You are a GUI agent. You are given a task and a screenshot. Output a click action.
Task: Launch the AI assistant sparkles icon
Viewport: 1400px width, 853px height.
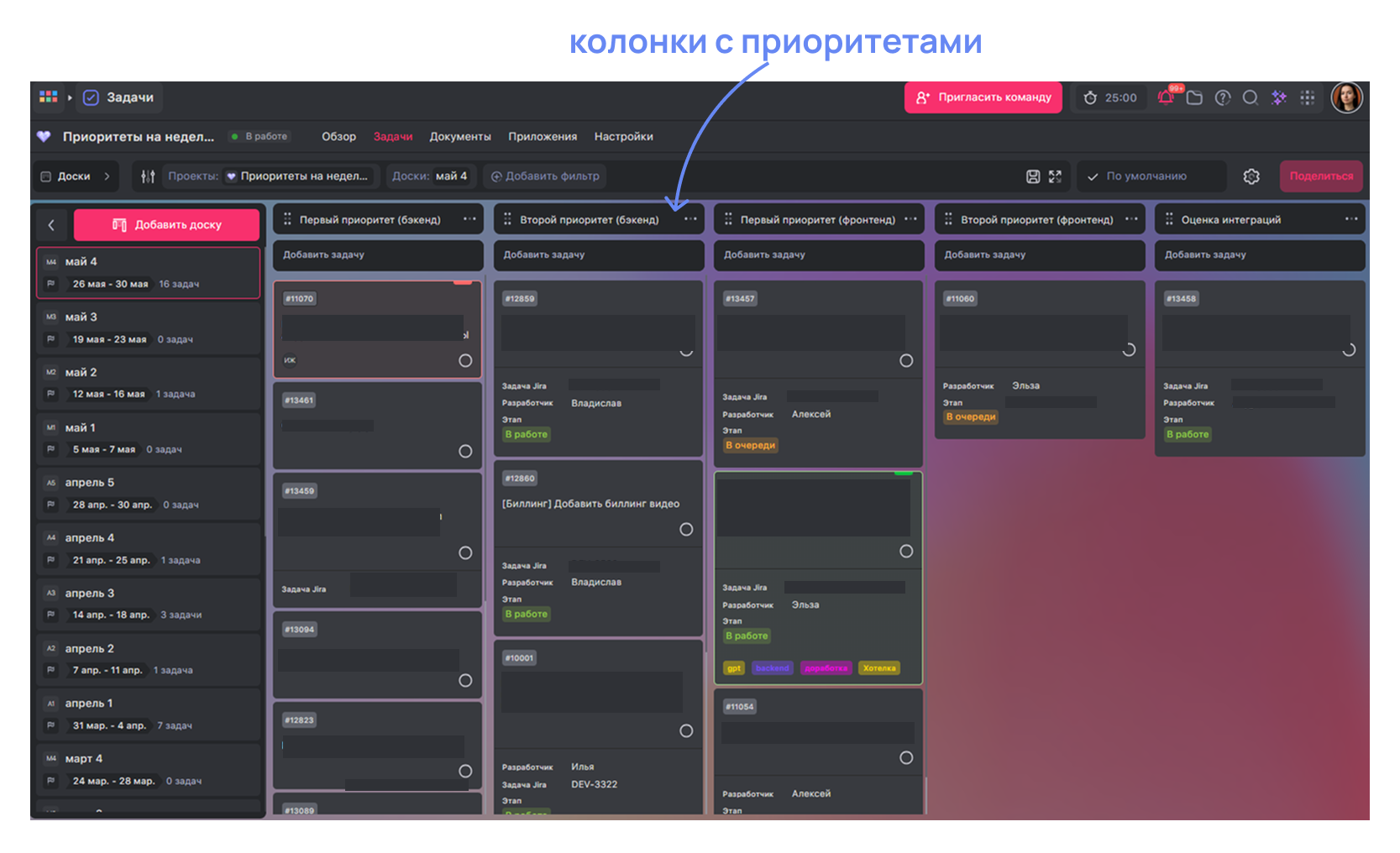pyautogui.click(x=1278, y=97)
